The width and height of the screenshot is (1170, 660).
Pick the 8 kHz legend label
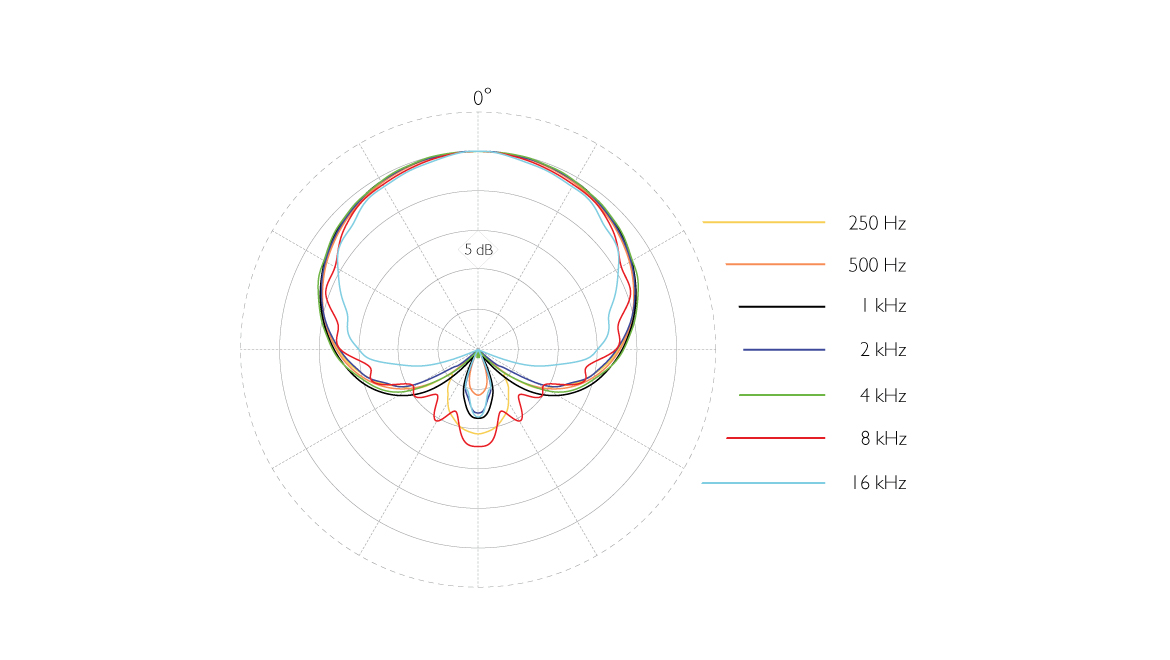click(883, 438)
